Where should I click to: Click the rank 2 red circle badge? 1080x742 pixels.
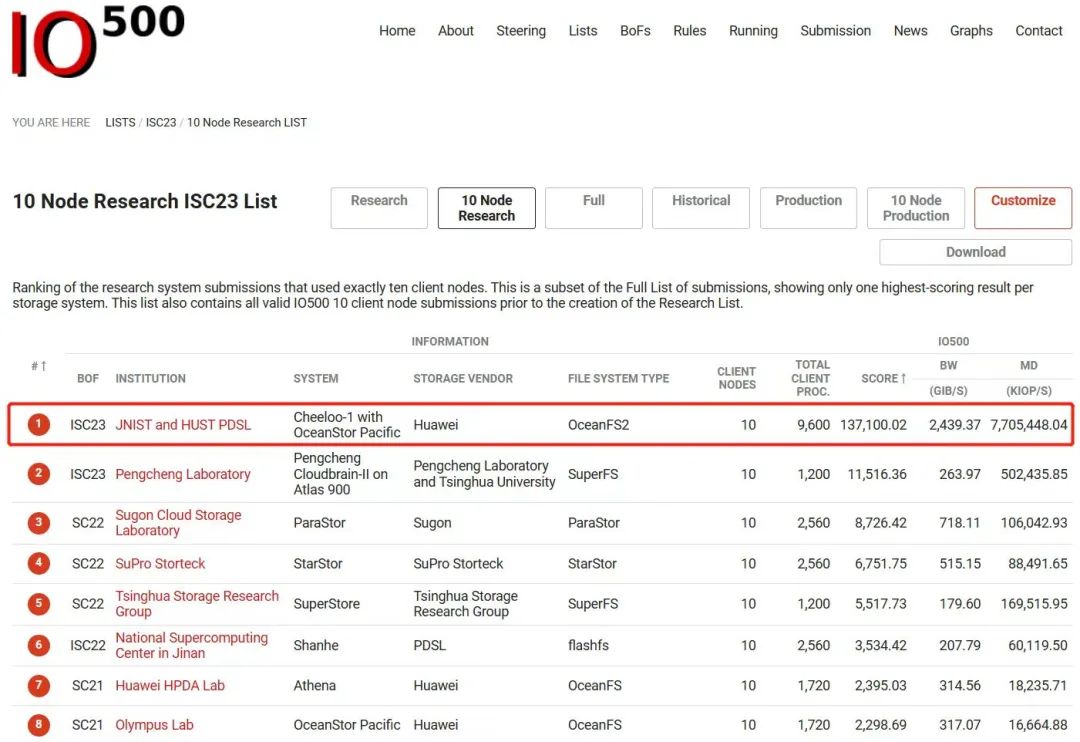(39, 474)
